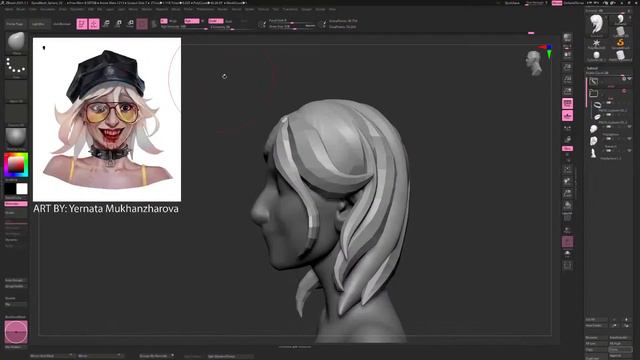Open the Brush menu
Image resolution: width=640 pixels, height=360 pixels.
pyautogui.click(x=20, y=9)
